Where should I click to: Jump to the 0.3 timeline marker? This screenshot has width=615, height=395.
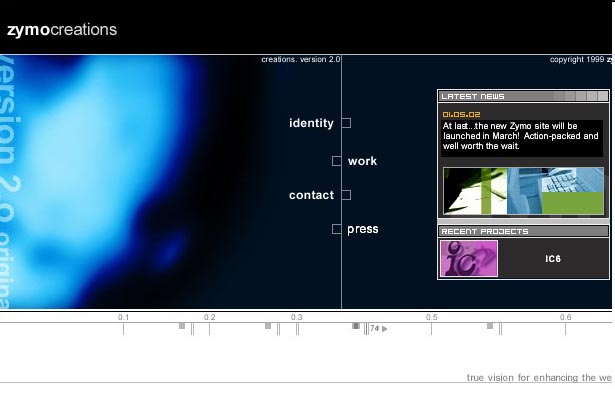(x=297, y=317)
